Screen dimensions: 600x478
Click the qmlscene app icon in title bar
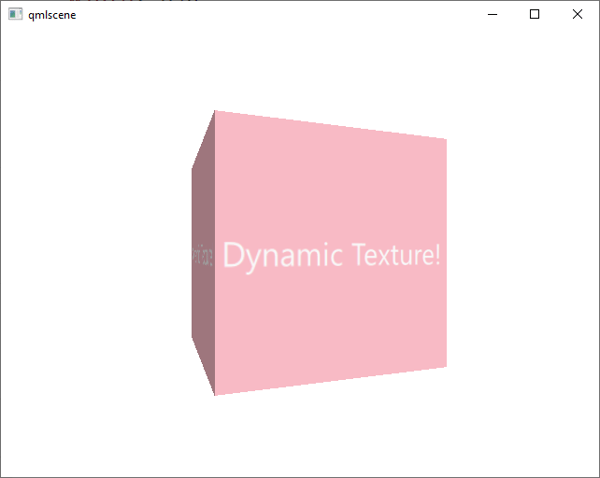(15, 14)
